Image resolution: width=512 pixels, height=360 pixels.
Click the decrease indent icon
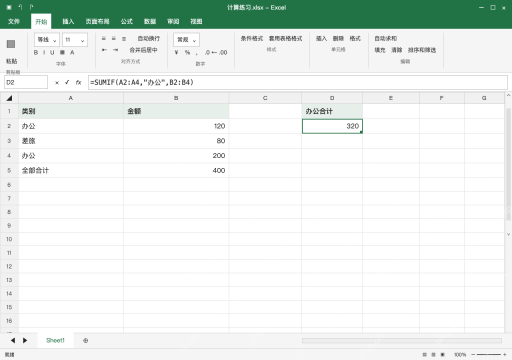pyautogui.click(x=104, y=50)
